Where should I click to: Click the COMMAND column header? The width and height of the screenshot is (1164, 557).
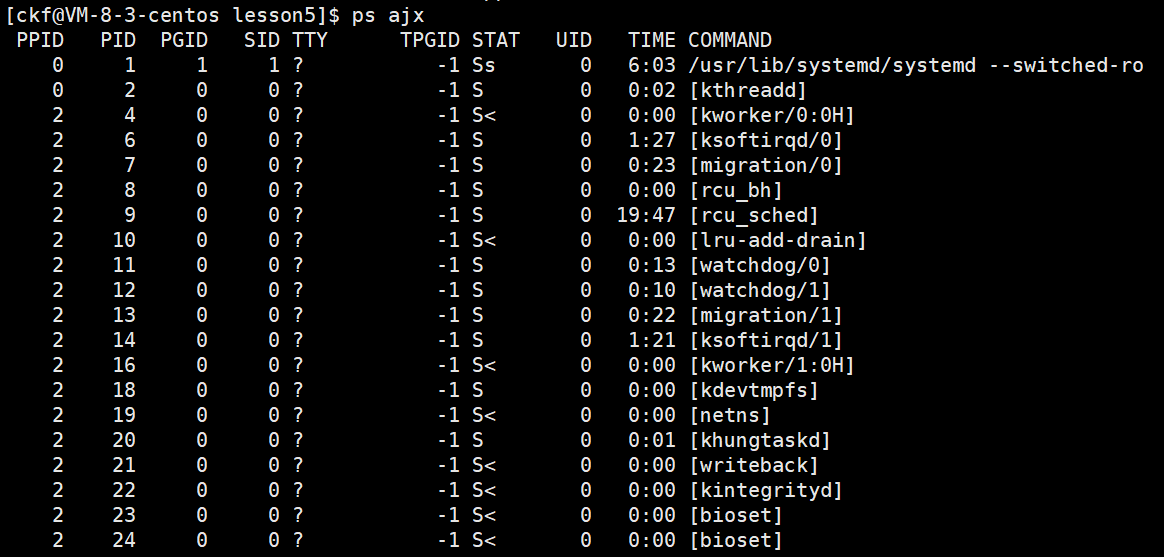click(x=730, y=40)
